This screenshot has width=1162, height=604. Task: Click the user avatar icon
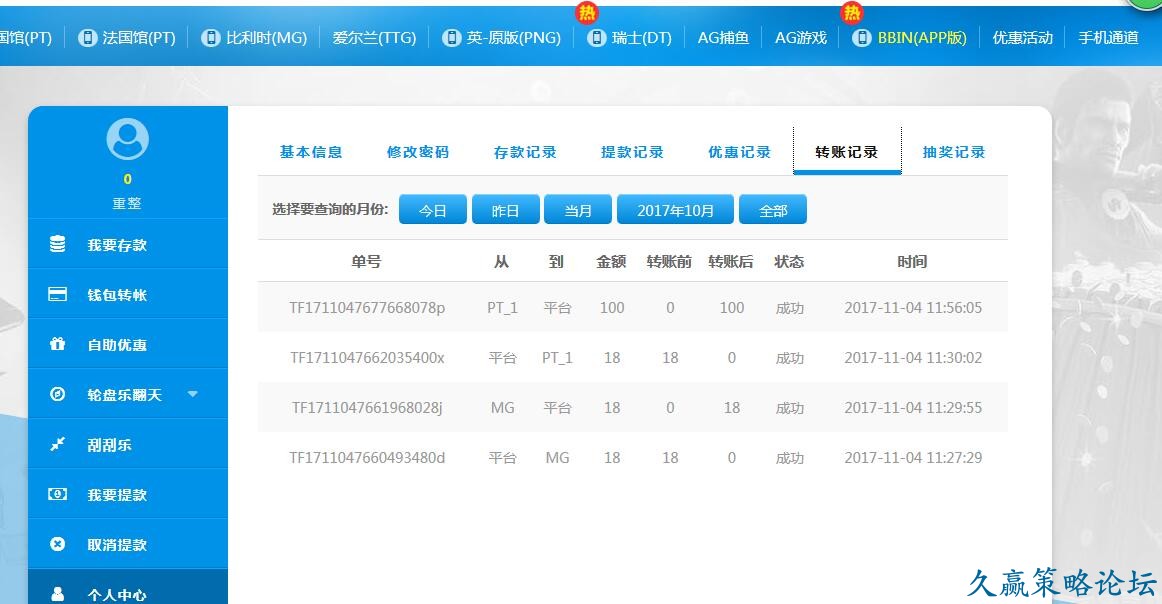point(127,139)
